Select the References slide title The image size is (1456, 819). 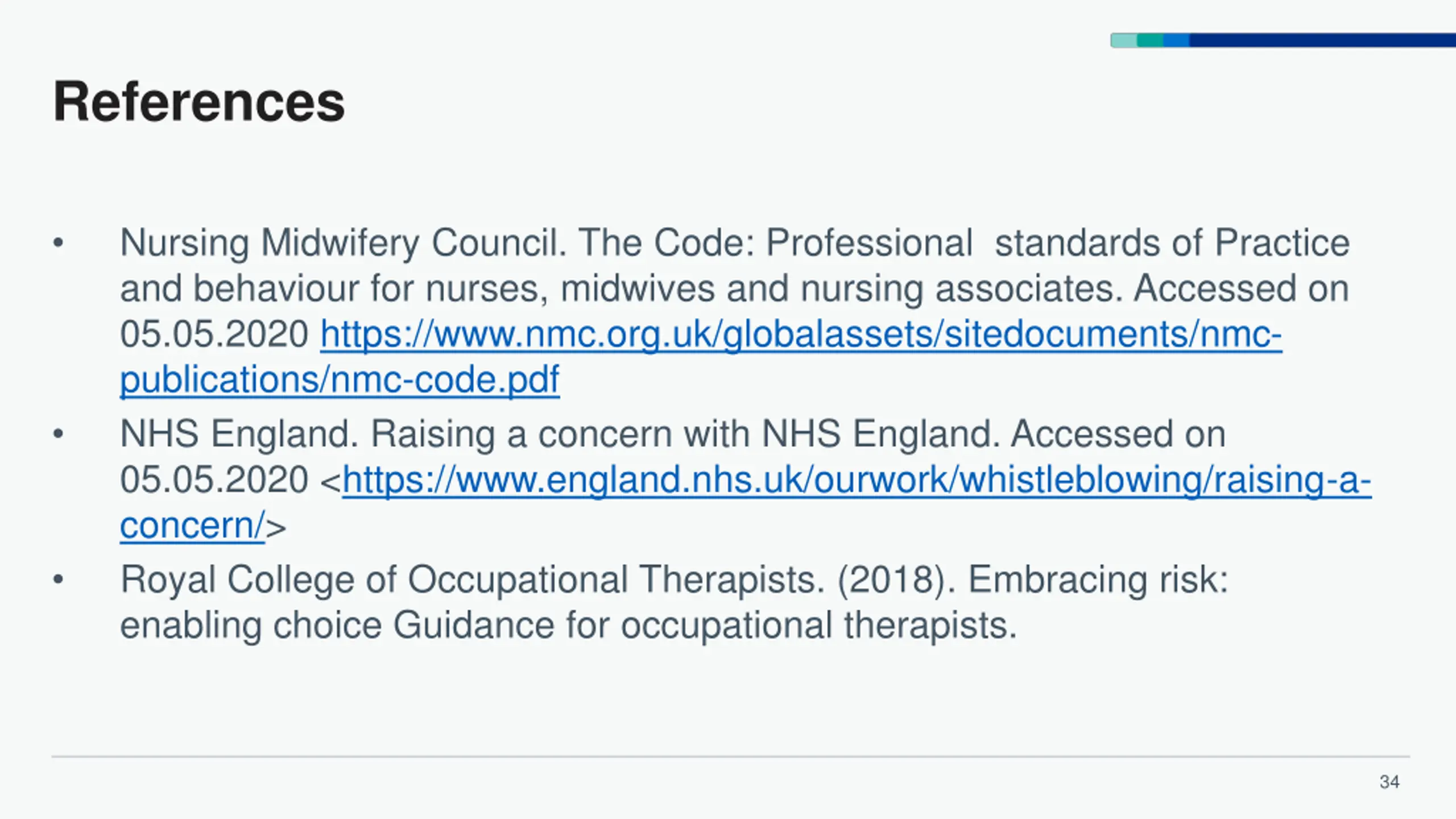[x=199, y=101]
